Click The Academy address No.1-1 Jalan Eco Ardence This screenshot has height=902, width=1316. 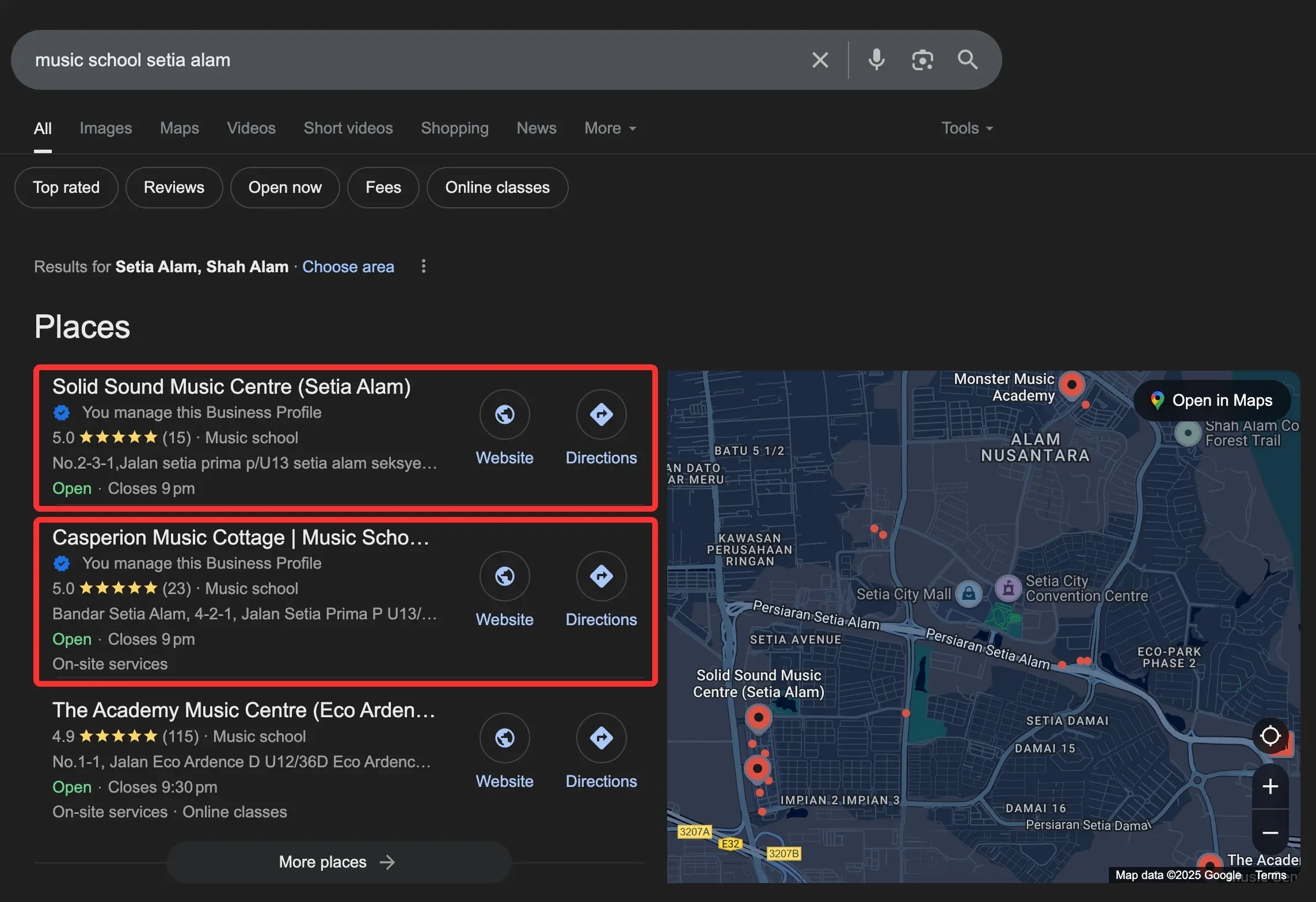point(242,762)
